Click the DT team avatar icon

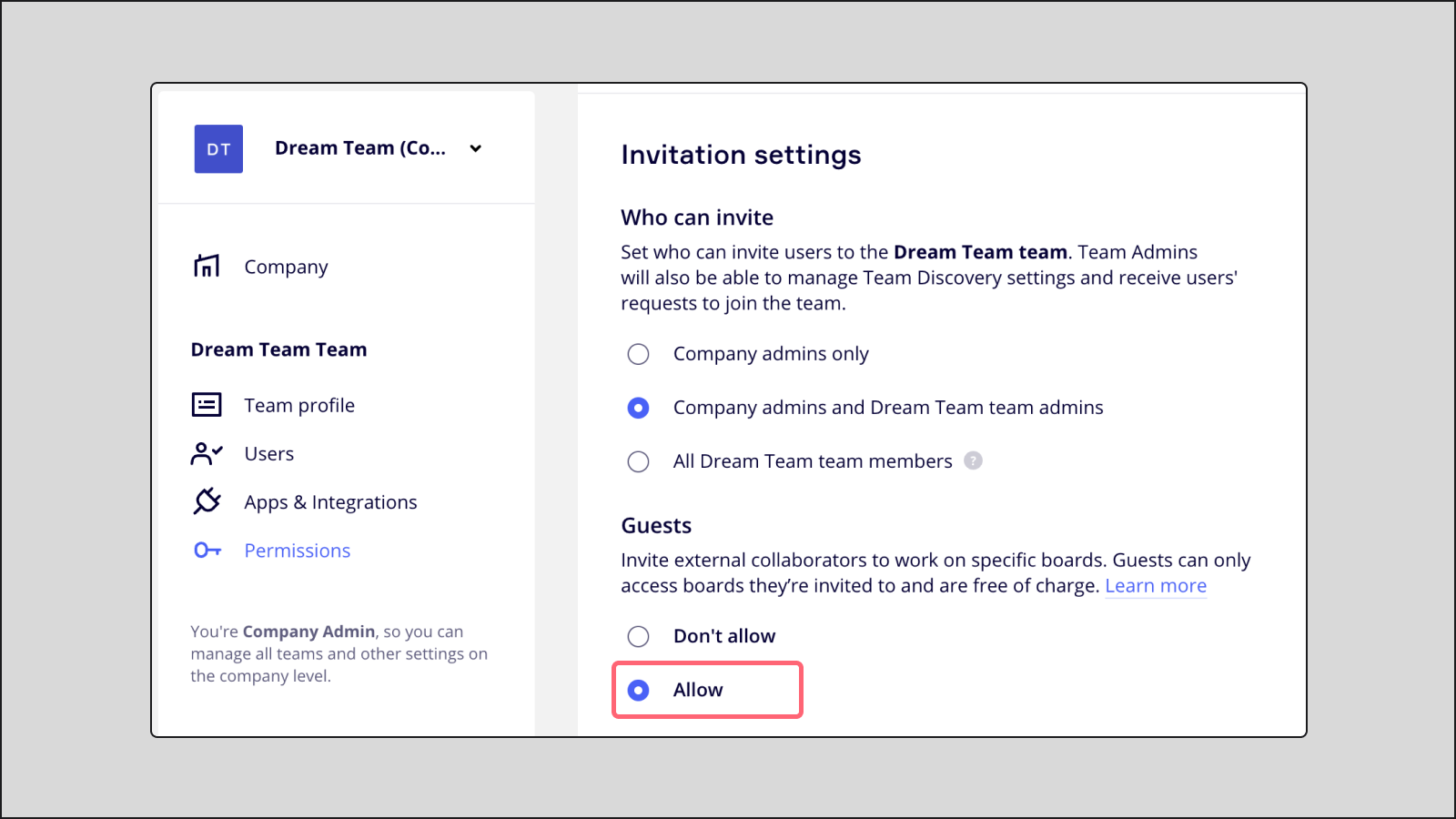click(x=218, y=149)
